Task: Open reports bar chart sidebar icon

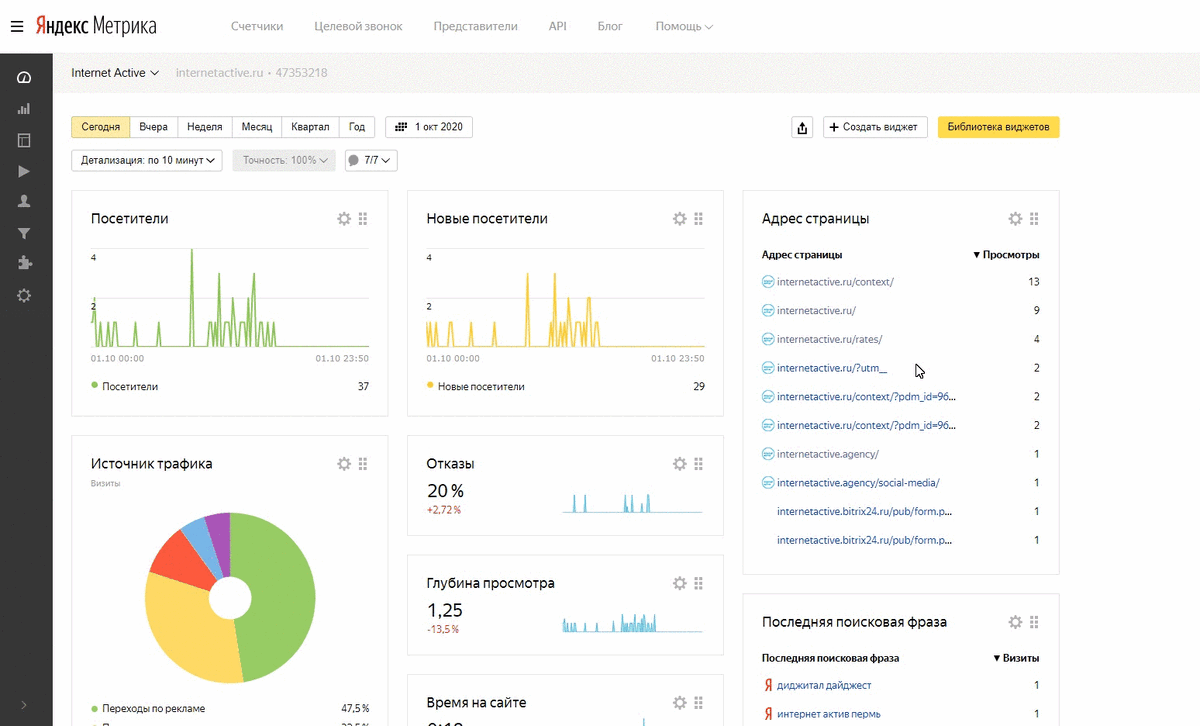Action: tap(24, 109)
